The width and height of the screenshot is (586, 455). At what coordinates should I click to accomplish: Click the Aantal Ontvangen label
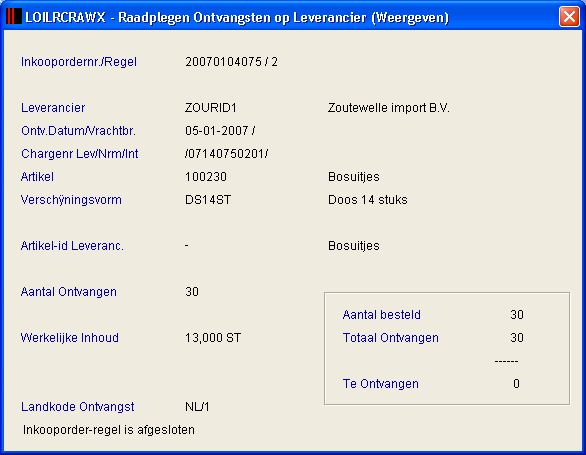tap(69, 292)
